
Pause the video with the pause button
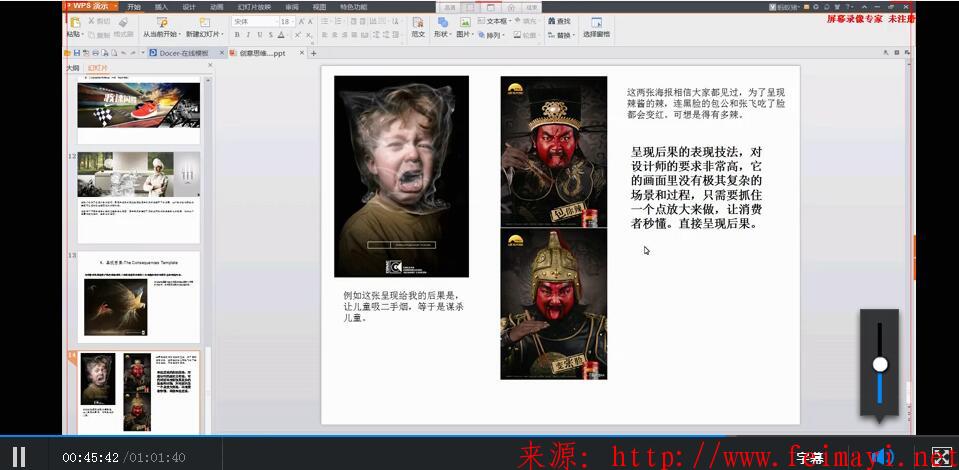18,456
